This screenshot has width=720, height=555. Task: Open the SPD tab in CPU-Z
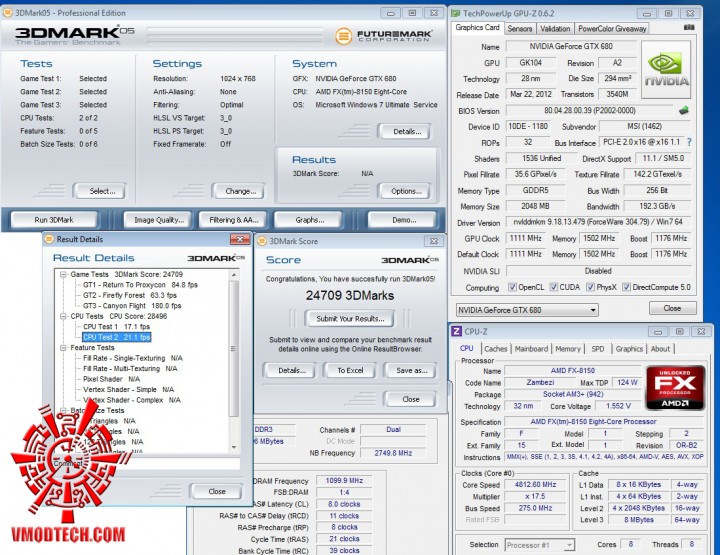[597, 349]
